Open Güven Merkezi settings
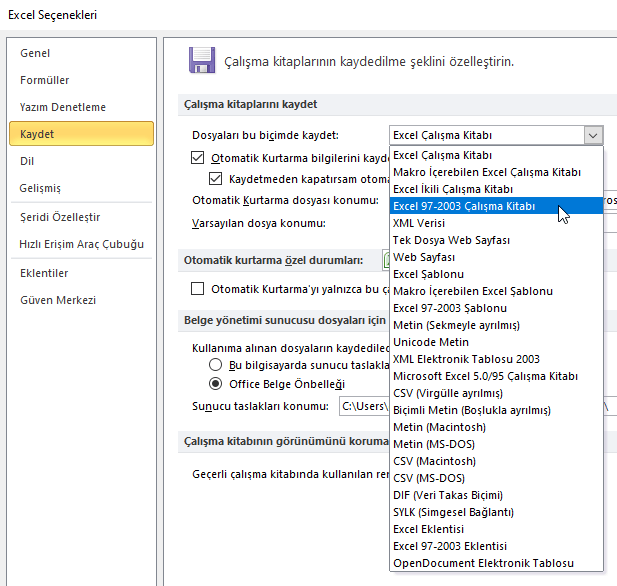Image resolution: width=617 pixels, height=586 pixels. (x=81, y=300)
